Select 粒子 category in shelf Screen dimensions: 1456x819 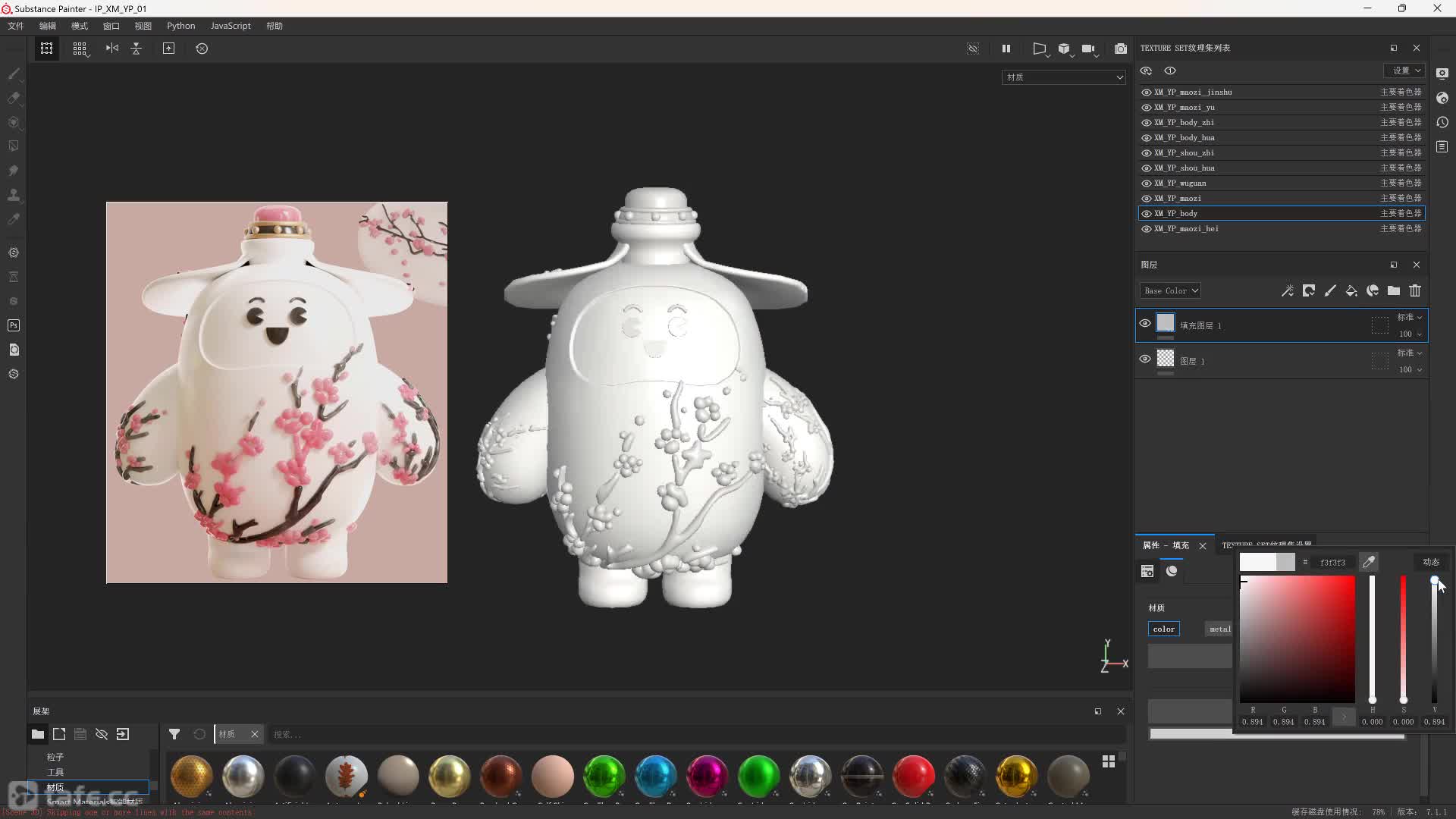click(x=55, y=757)
